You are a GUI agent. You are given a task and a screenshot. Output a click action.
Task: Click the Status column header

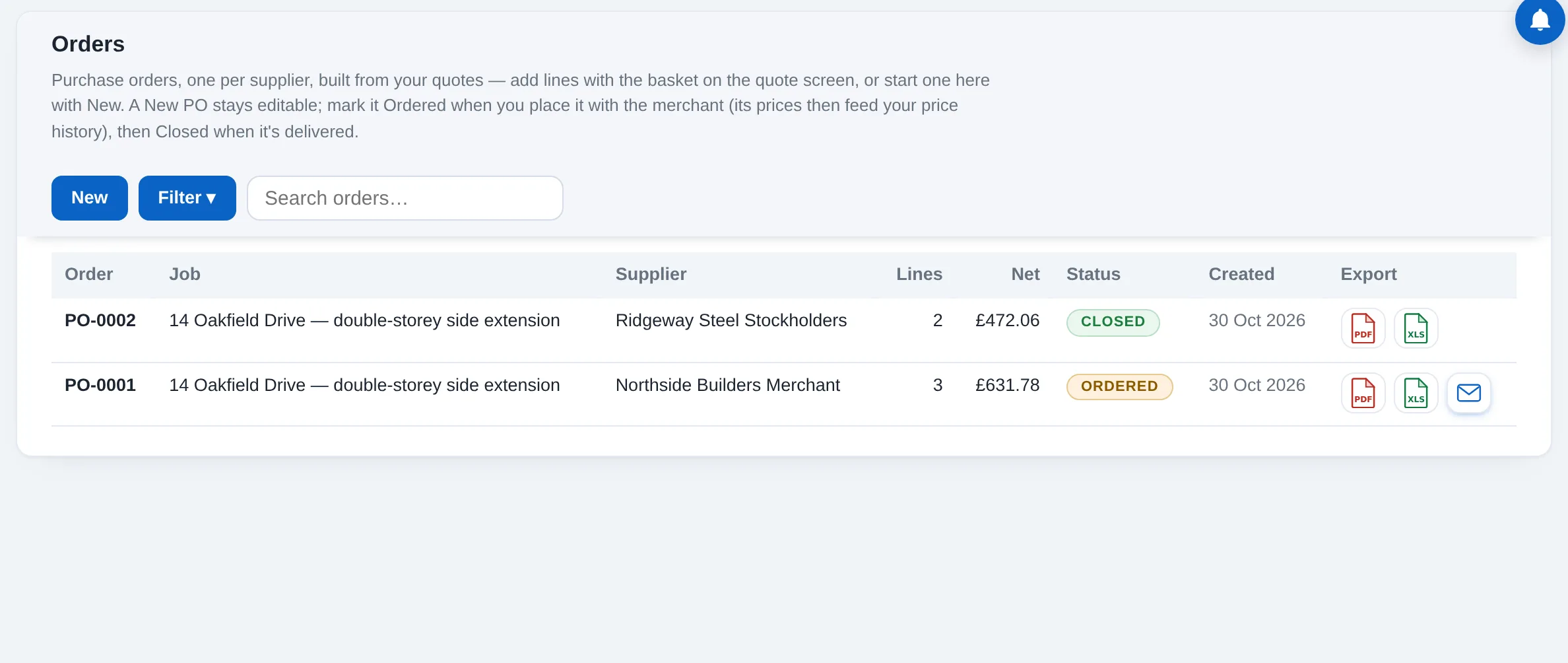point(1094,274)
